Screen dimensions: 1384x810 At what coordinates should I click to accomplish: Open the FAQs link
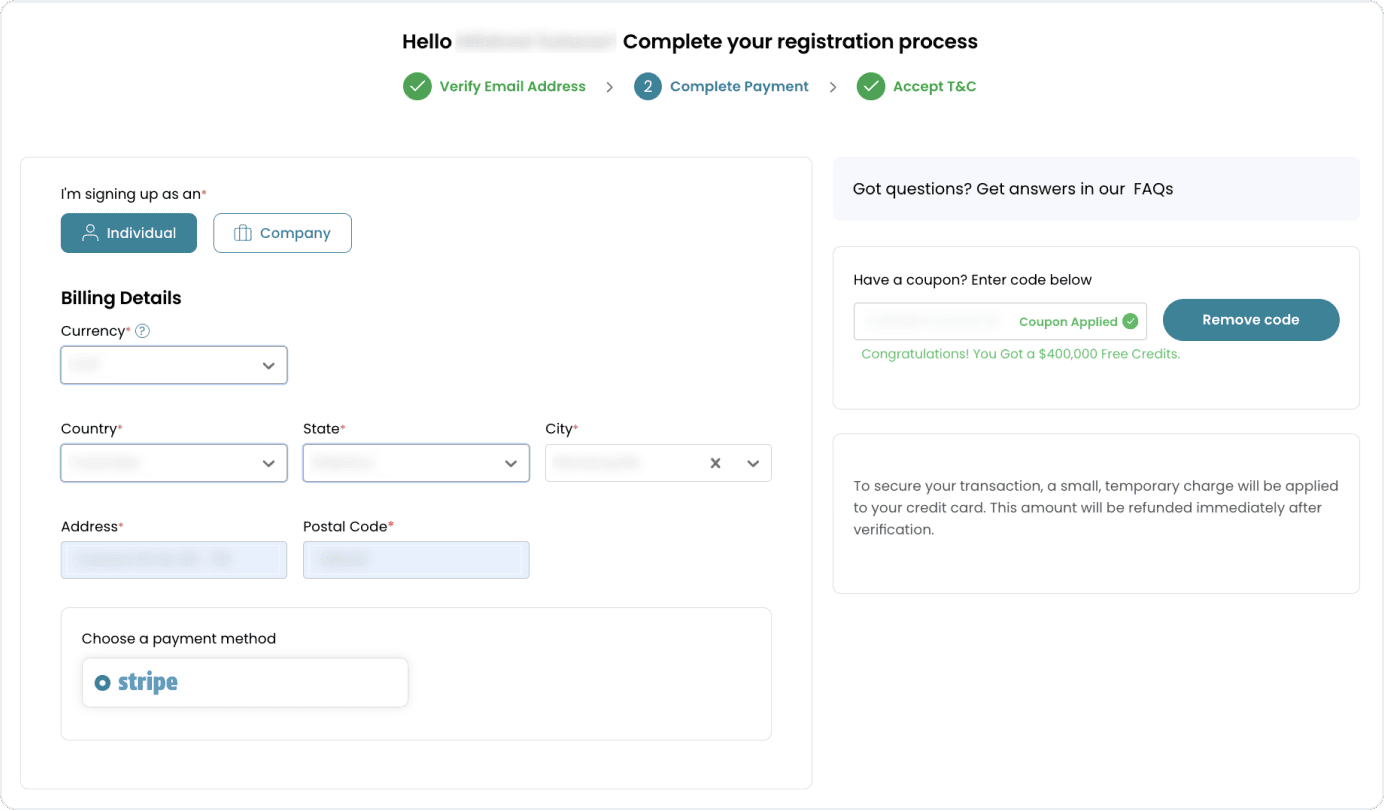point(1153,189)
